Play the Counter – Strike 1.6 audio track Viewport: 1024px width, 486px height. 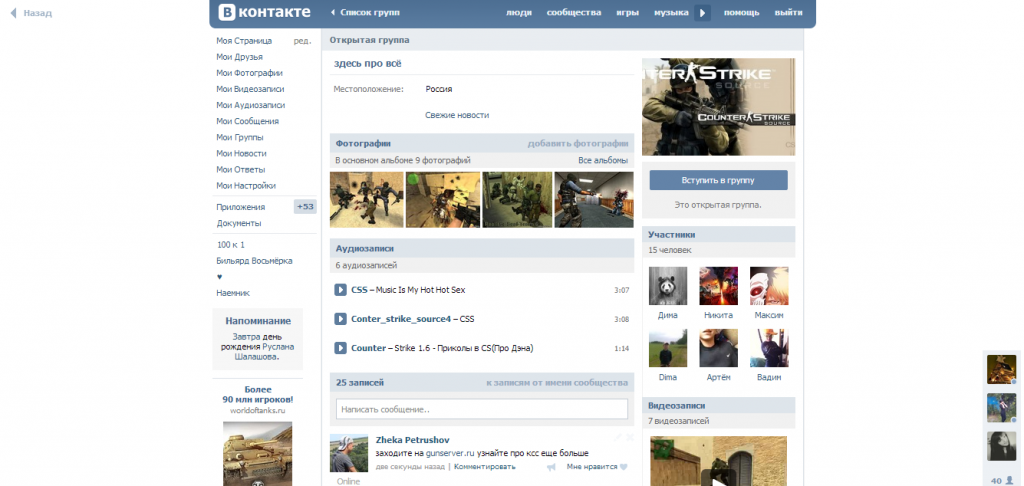(340, 348)
